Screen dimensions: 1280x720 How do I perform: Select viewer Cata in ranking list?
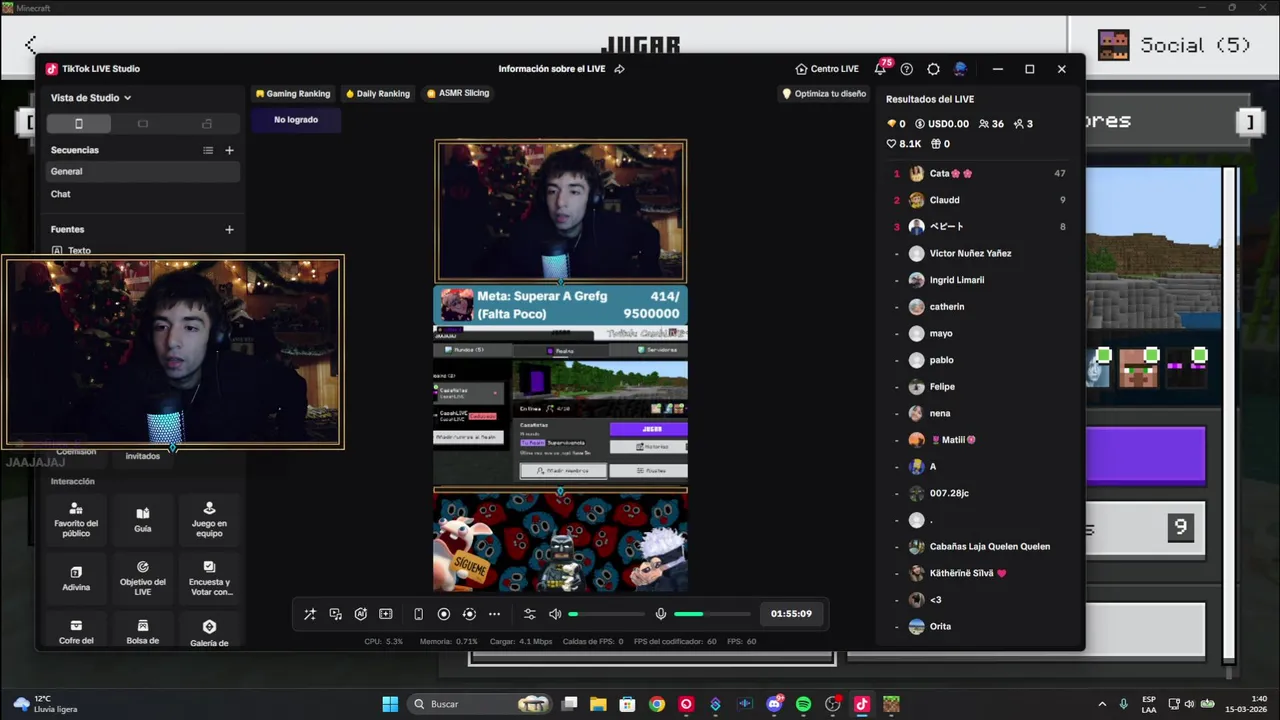(x=980, y=173)
